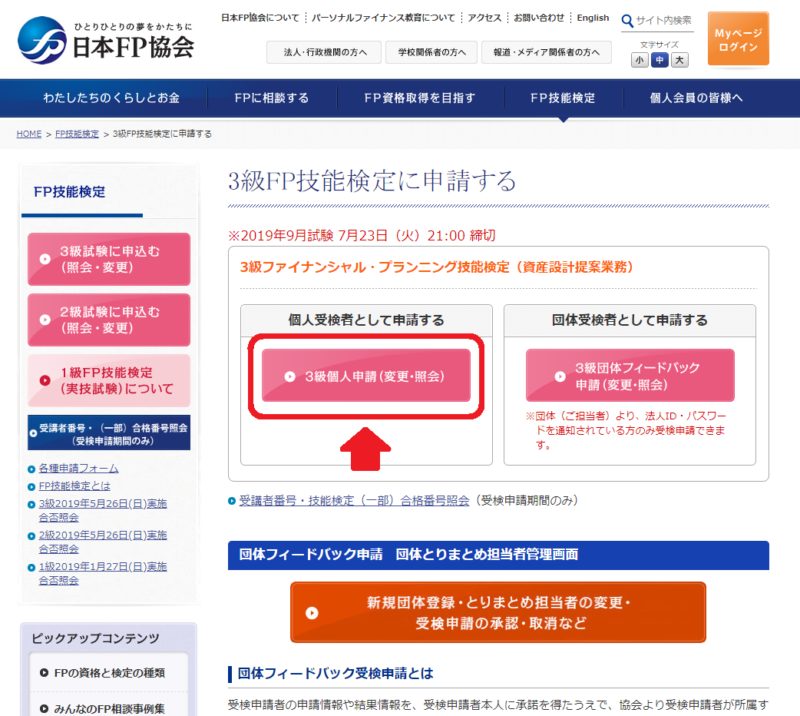Click 3級個人申請(変更・照会) button
The height and width of the screenshot is (716, 800).
pyautogui.click(x=366, y=376)
